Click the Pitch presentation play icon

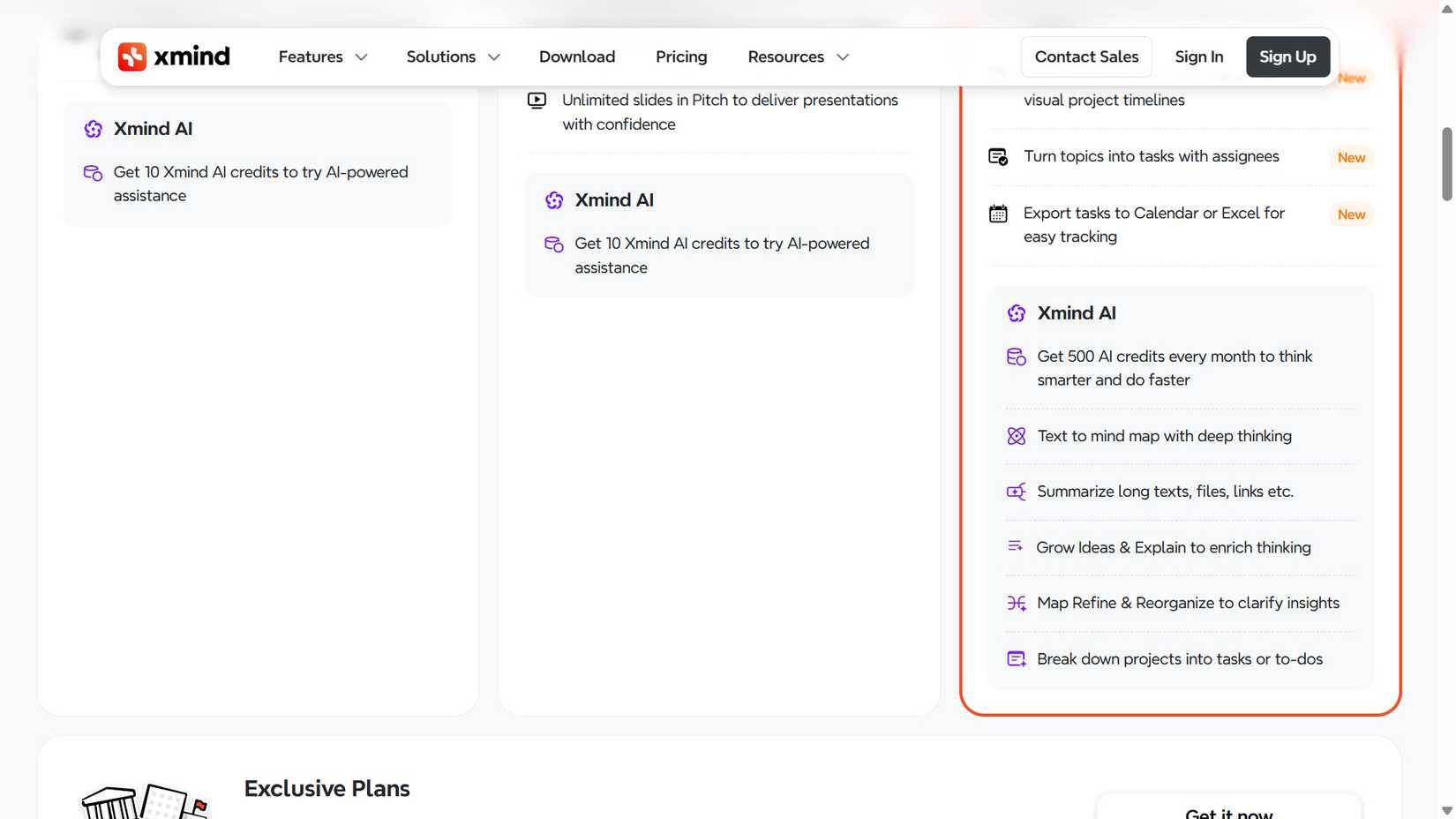tap(537, 101)
